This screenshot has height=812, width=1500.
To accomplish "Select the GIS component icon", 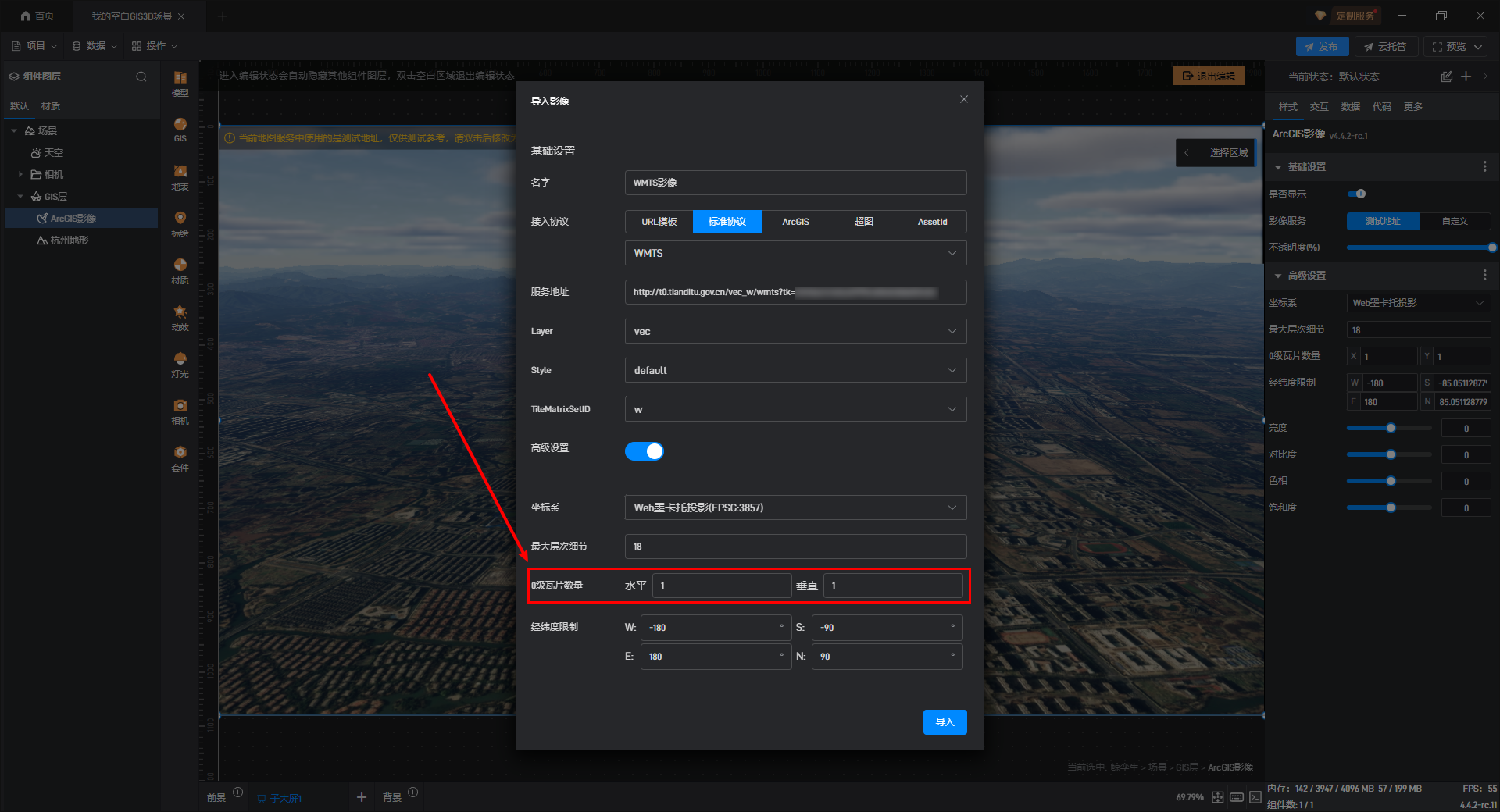I will click(180, 125).
